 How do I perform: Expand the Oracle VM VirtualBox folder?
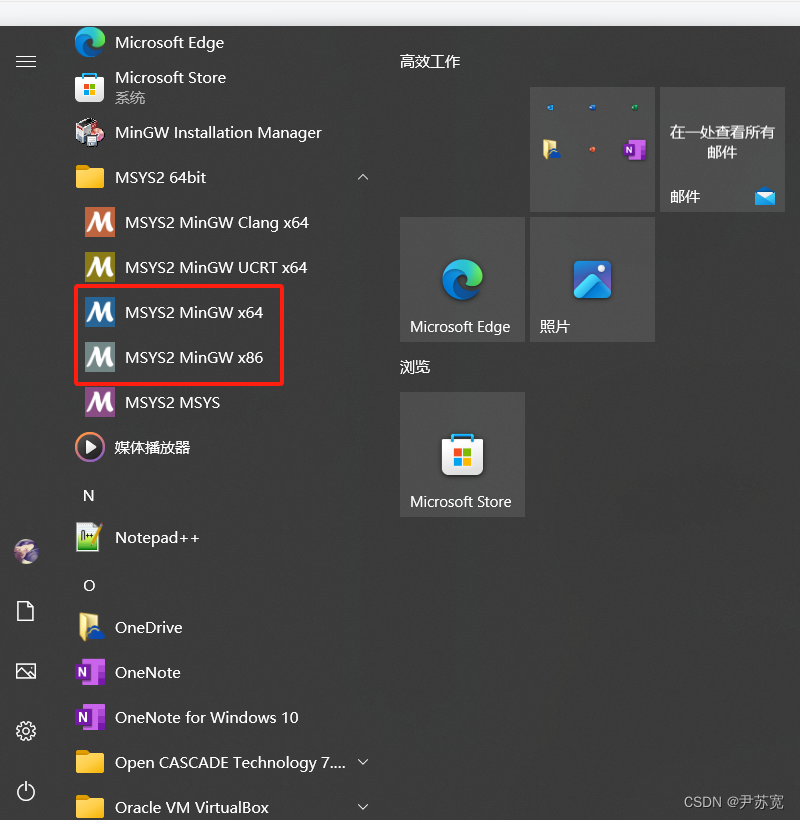coord(362,806)
